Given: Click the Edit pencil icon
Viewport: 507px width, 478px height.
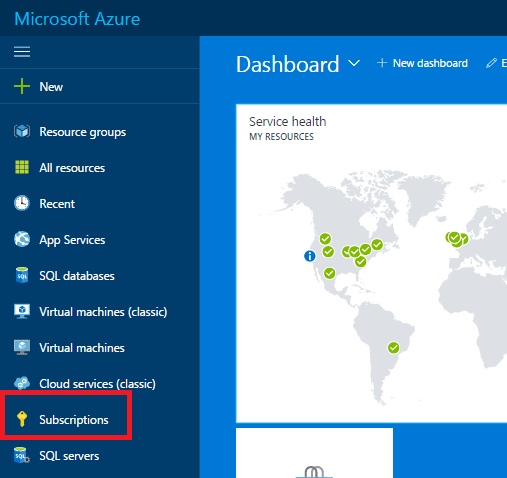Looking at the screenshot, I should [491, 63].
